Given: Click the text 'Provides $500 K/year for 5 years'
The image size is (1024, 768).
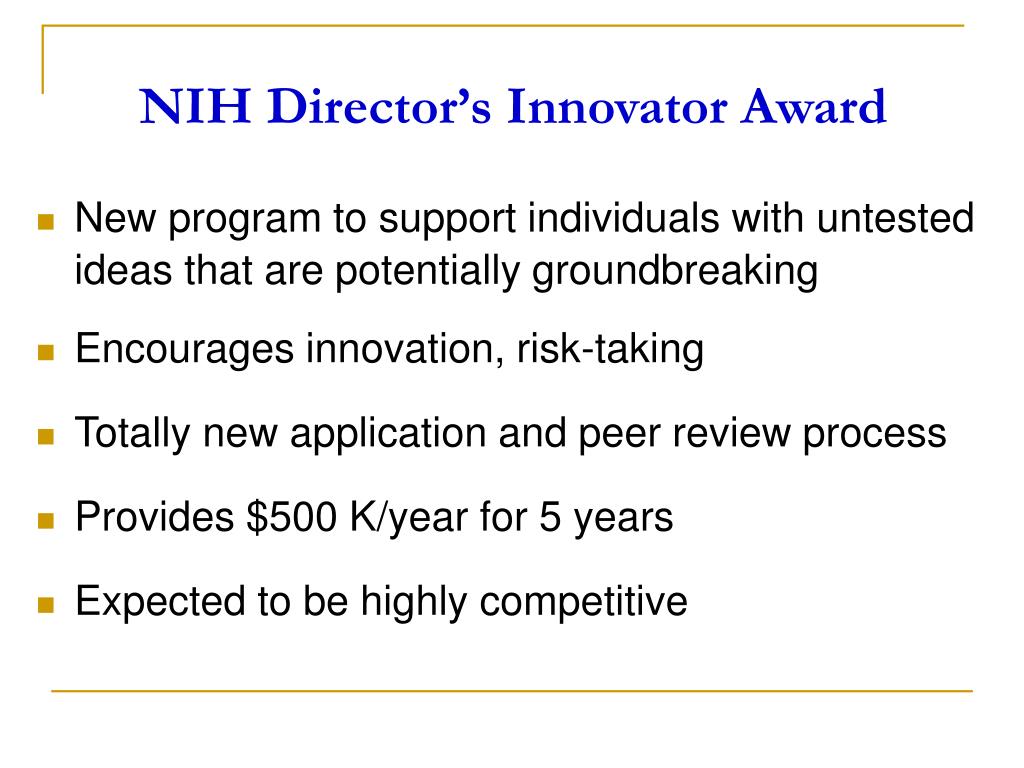Looking at the screenshot, I should [374, 518].
